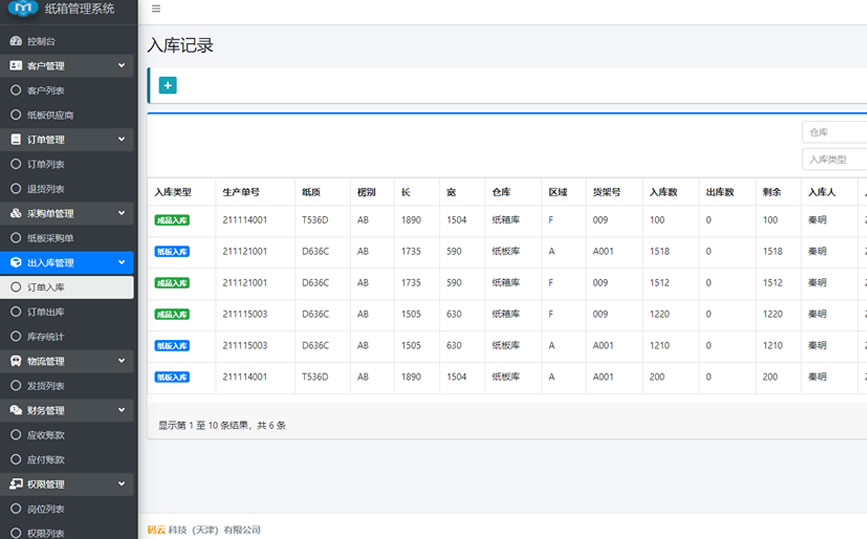Click the circle icon beside 订单列表
Viewport: 867px width, 539px height.
pyautogui.click(x=16, y=164)
